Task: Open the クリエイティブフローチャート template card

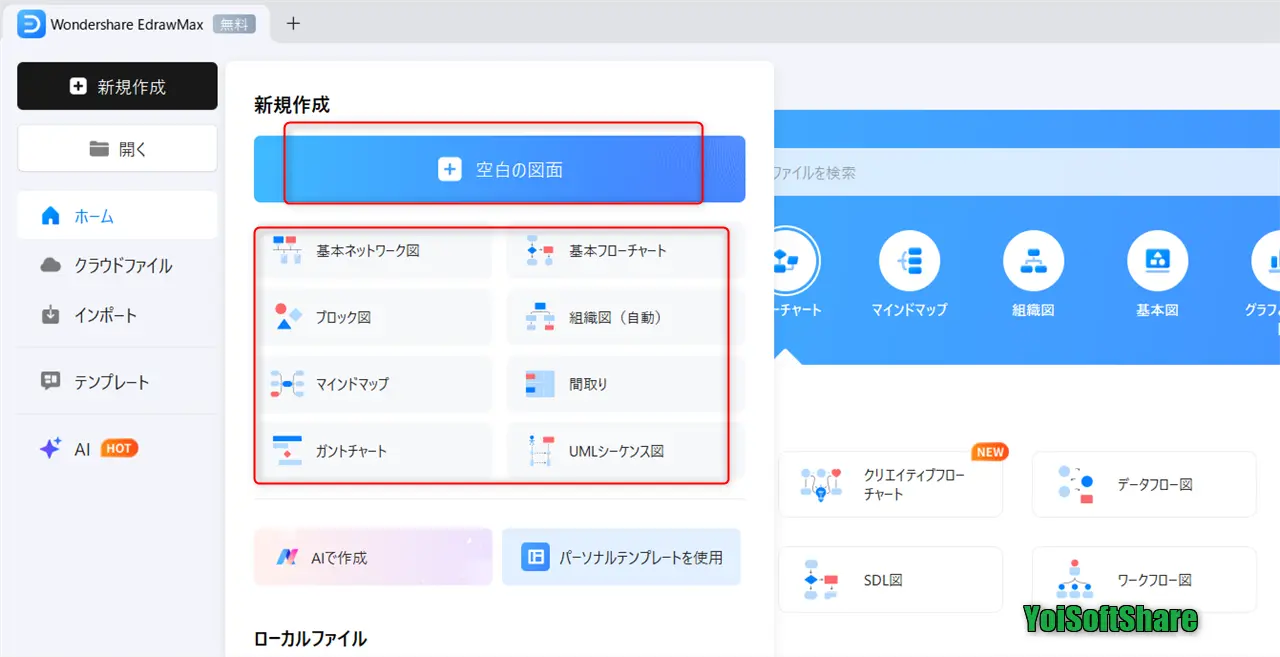Action: pyautogui.click(x=890, y=484)
